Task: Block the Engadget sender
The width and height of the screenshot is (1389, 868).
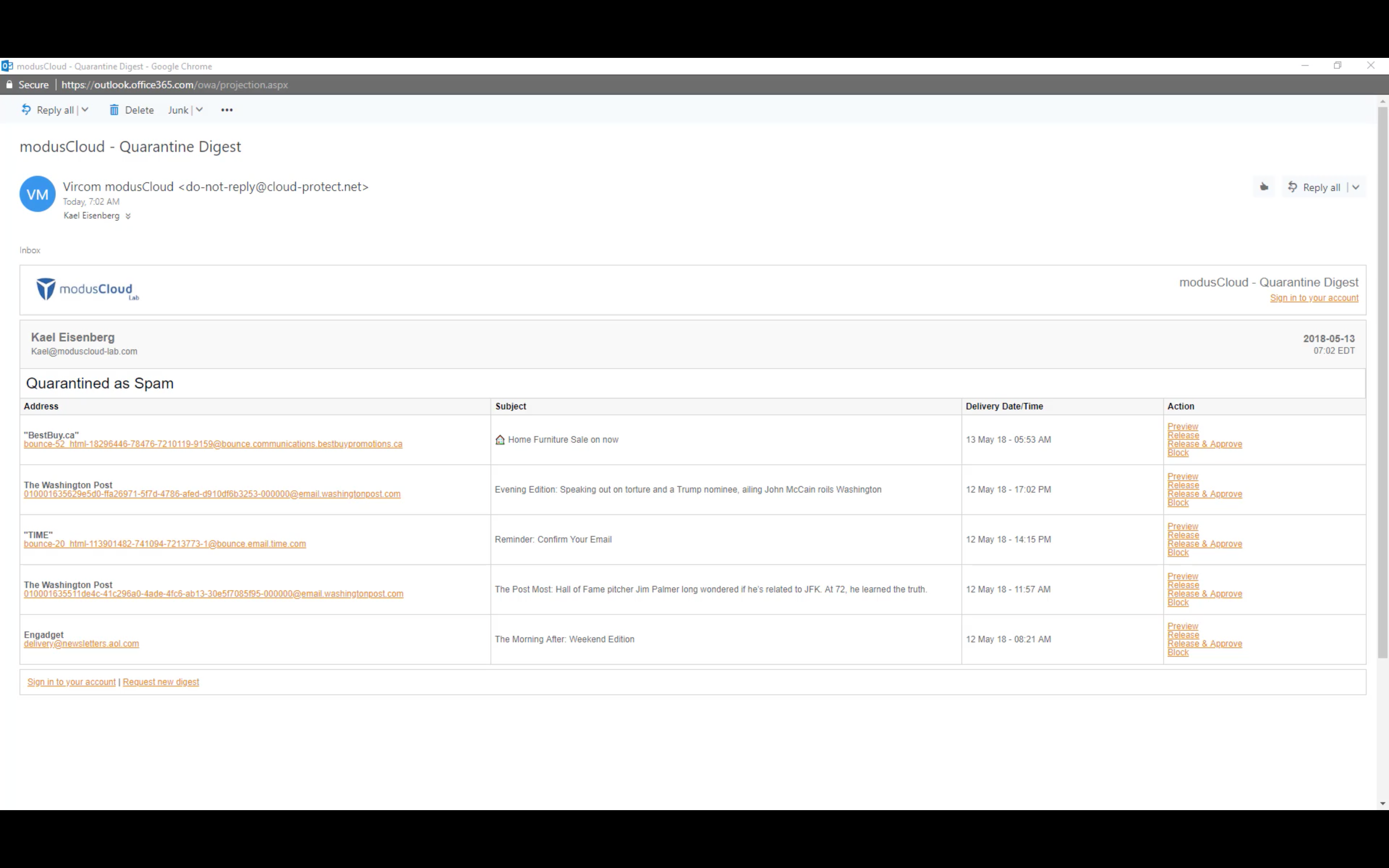Action: coord(1178,652)
